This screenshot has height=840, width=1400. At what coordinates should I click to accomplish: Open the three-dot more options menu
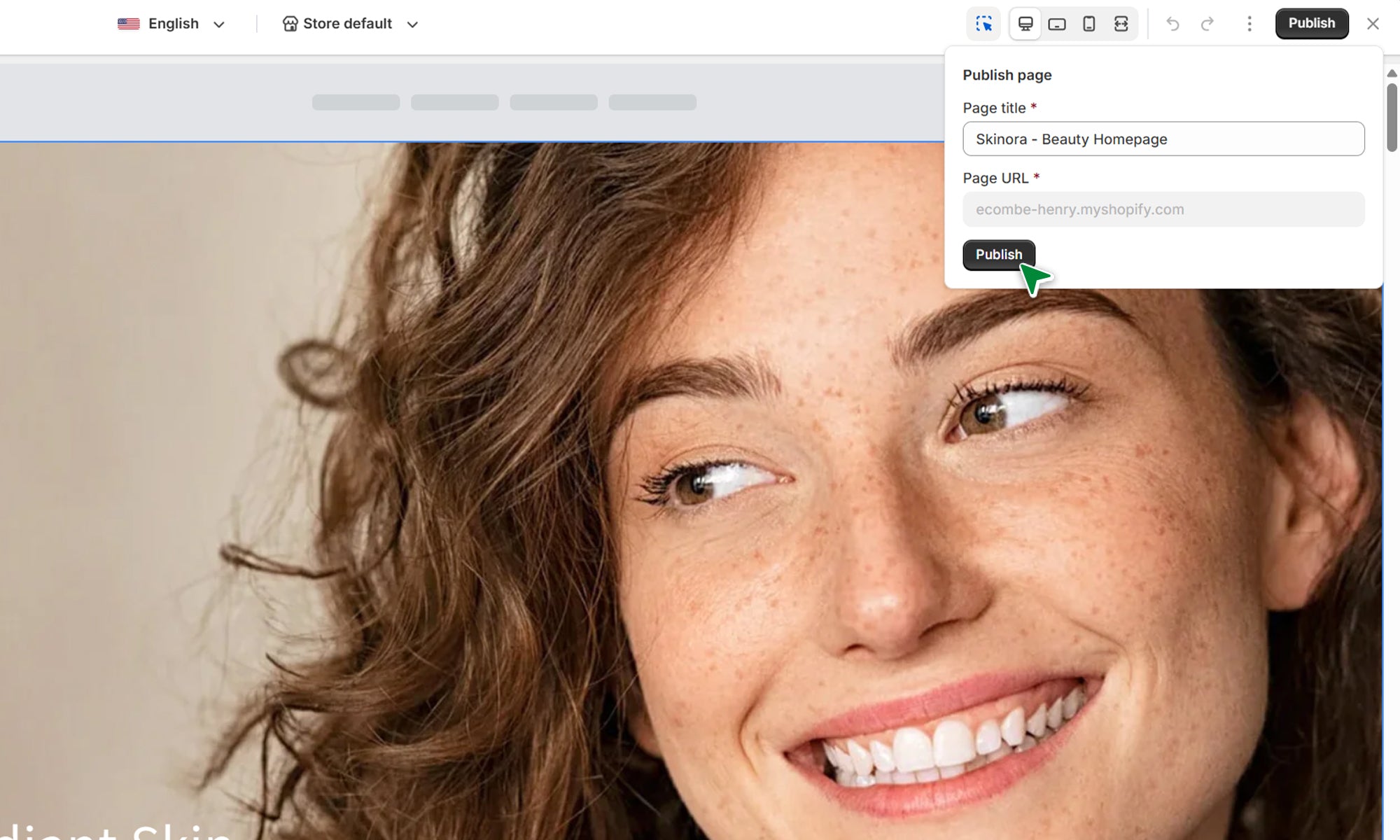pos(1249,24)
